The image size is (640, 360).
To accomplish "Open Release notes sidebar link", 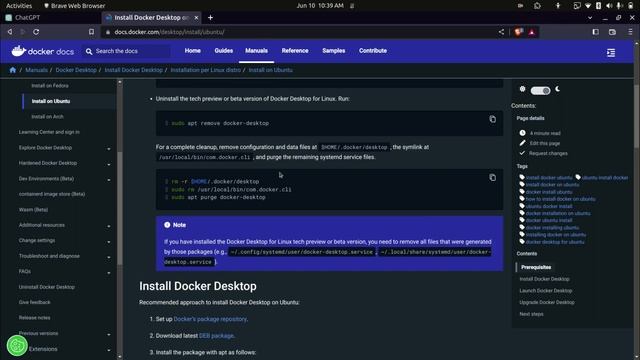I will pyautogui.click(x=34, y=318).
